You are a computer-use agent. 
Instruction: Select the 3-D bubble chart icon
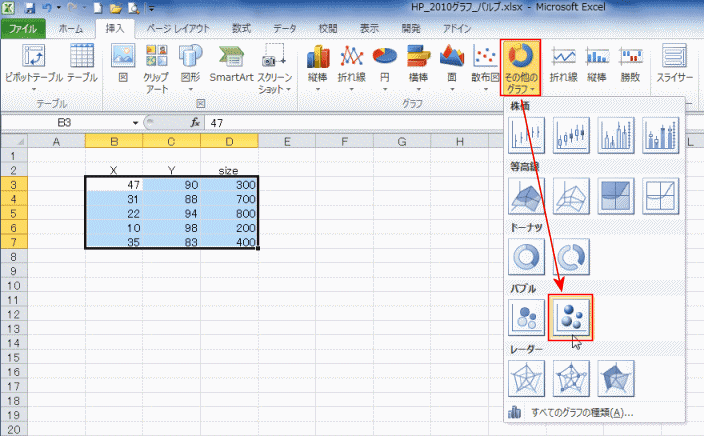[571, 317]
